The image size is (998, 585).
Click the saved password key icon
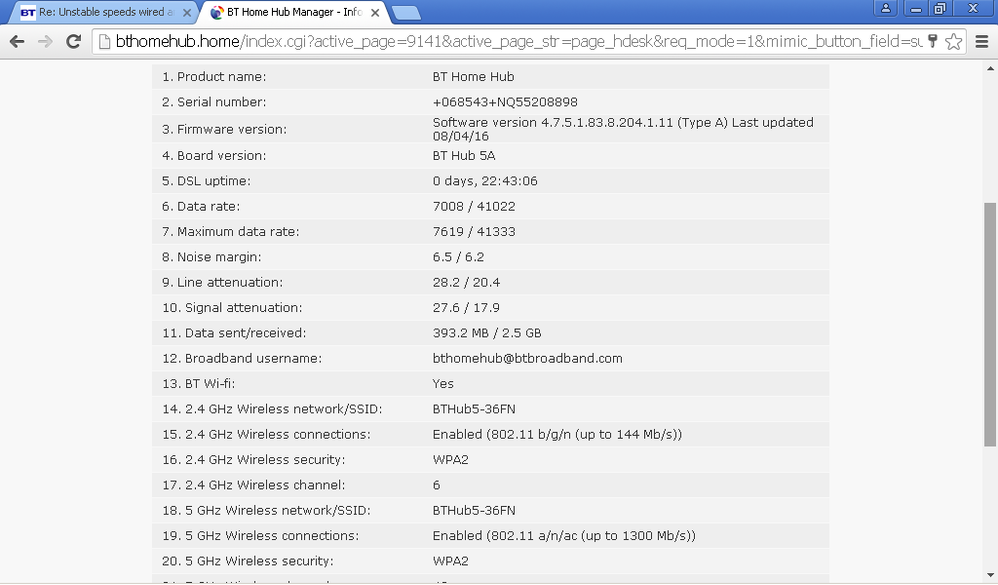tap(932, 41)
